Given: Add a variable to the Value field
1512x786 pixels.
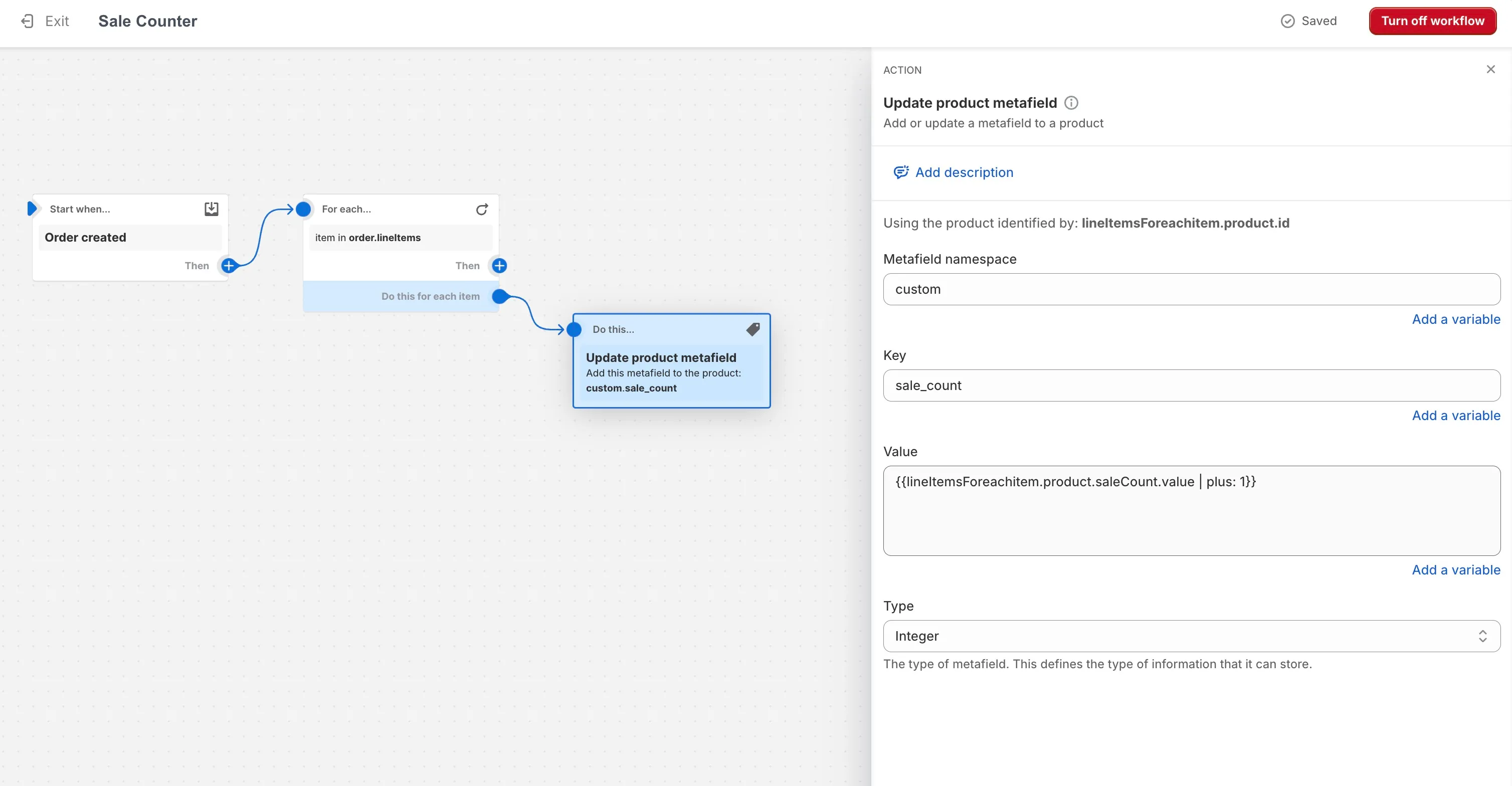Looking at the screenshot, I should (1456, 570).
